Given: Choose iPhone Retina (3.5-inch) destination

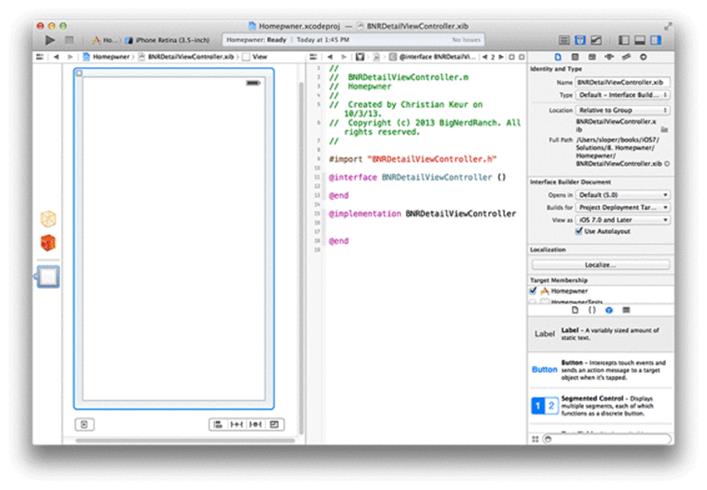Looking at the screenshot, I should (168, 40).
